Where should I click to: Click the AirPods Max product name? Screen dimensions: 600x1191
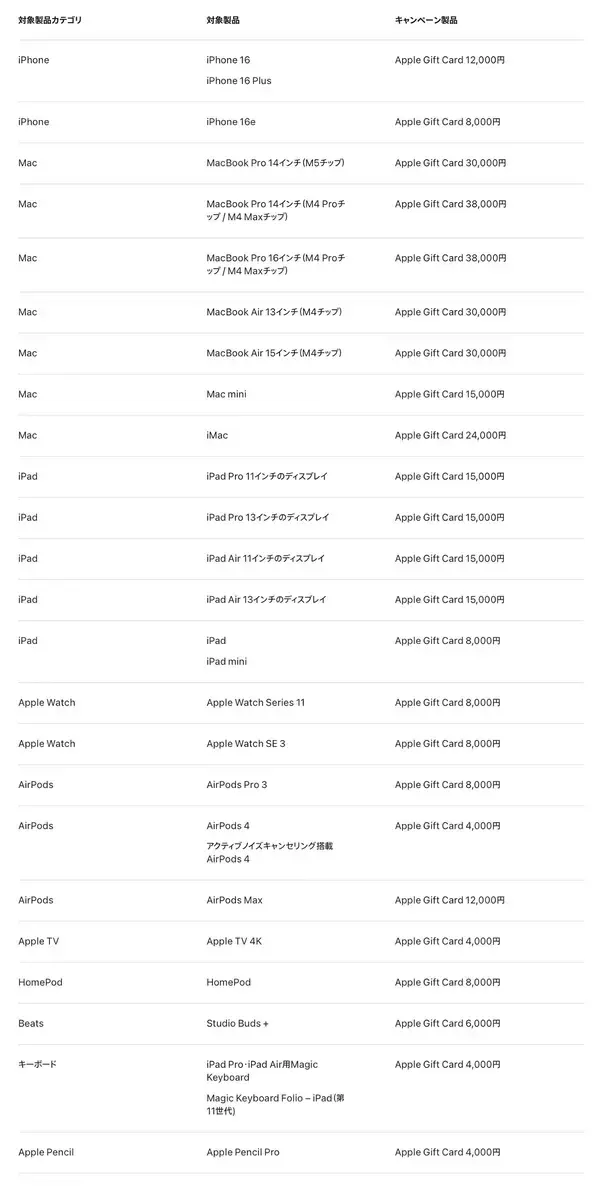[x=234, y=900]
